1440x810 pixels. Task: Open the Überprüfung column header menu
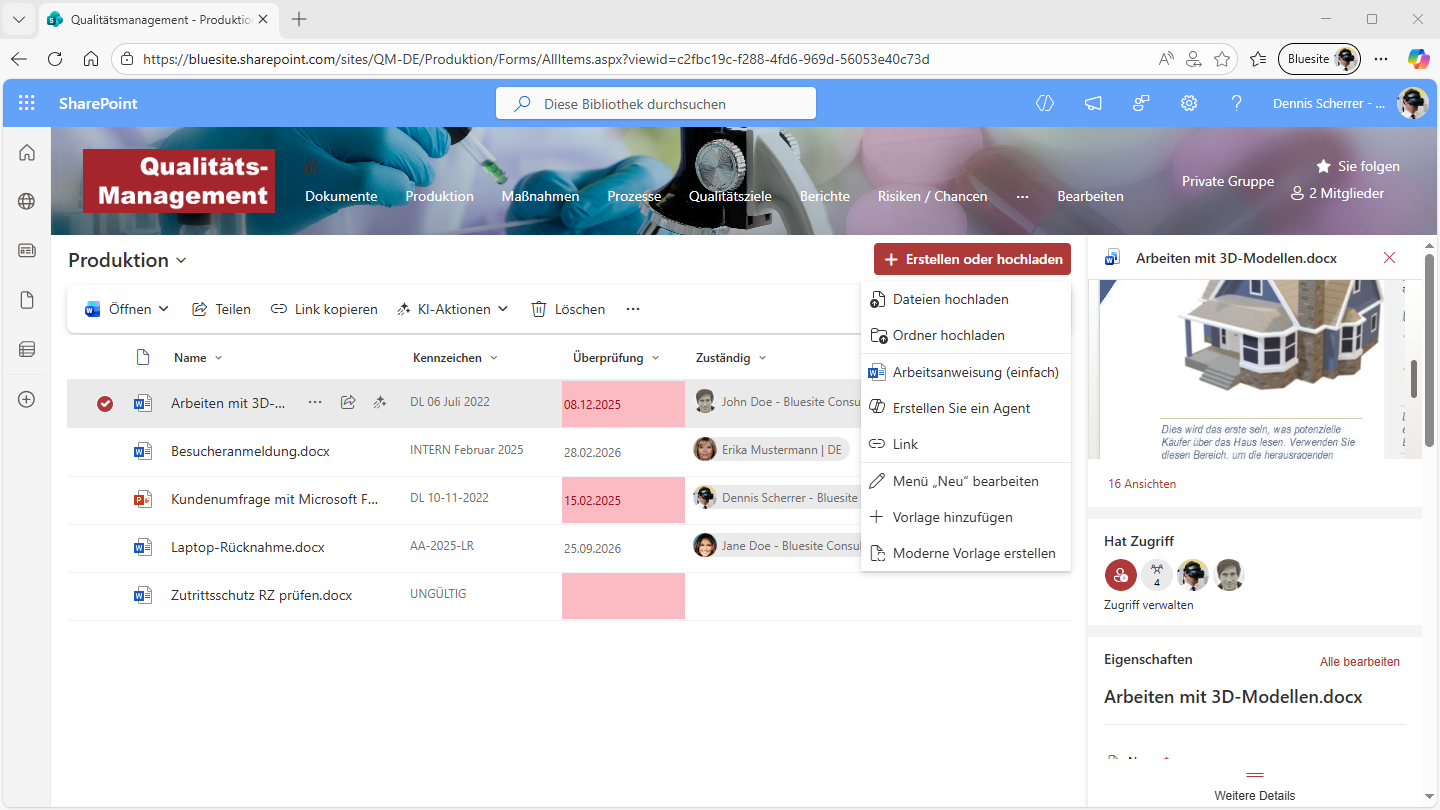(615, 358)
